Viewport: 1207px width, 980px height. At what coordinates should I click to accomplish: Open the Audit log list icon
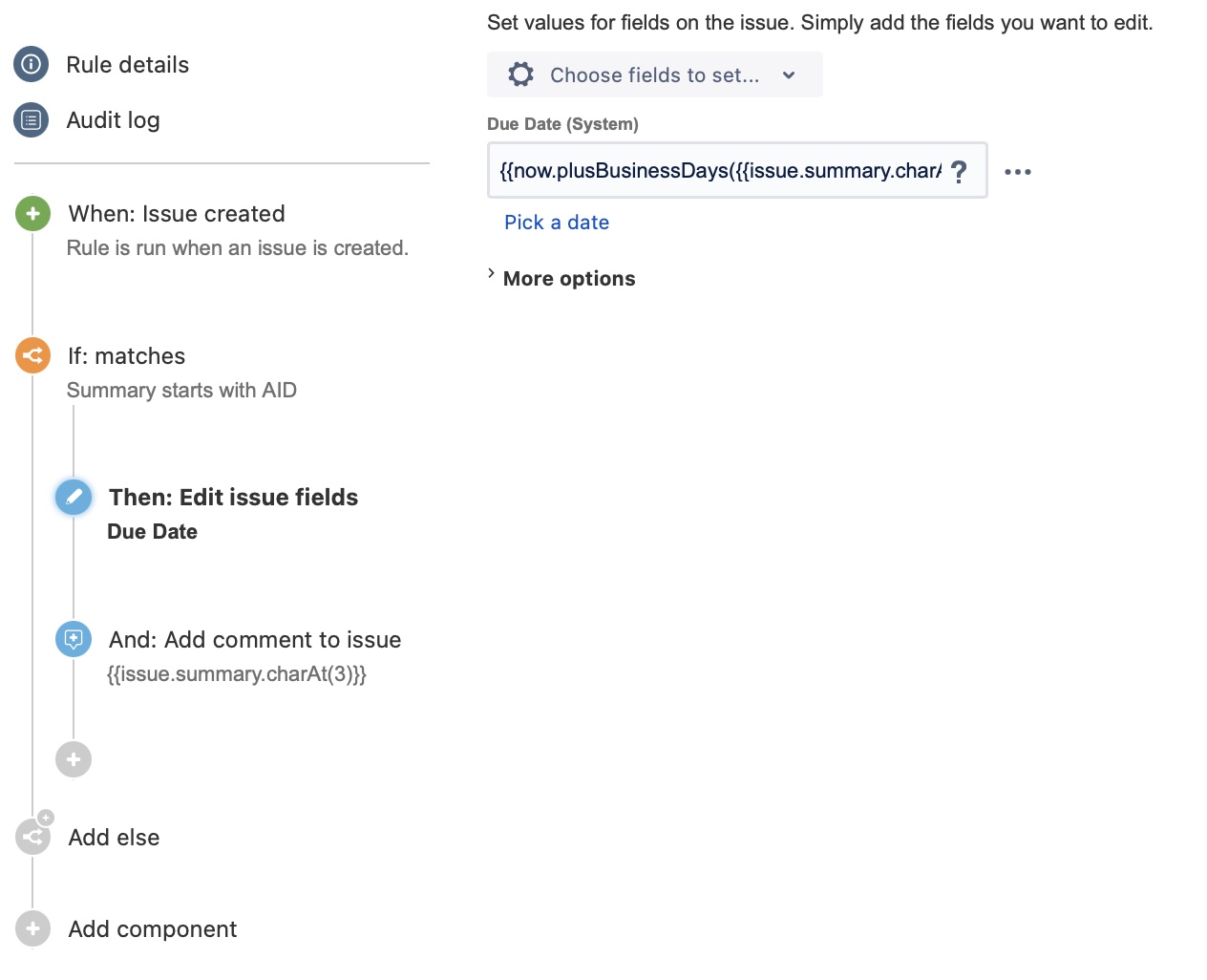point(32,119)
